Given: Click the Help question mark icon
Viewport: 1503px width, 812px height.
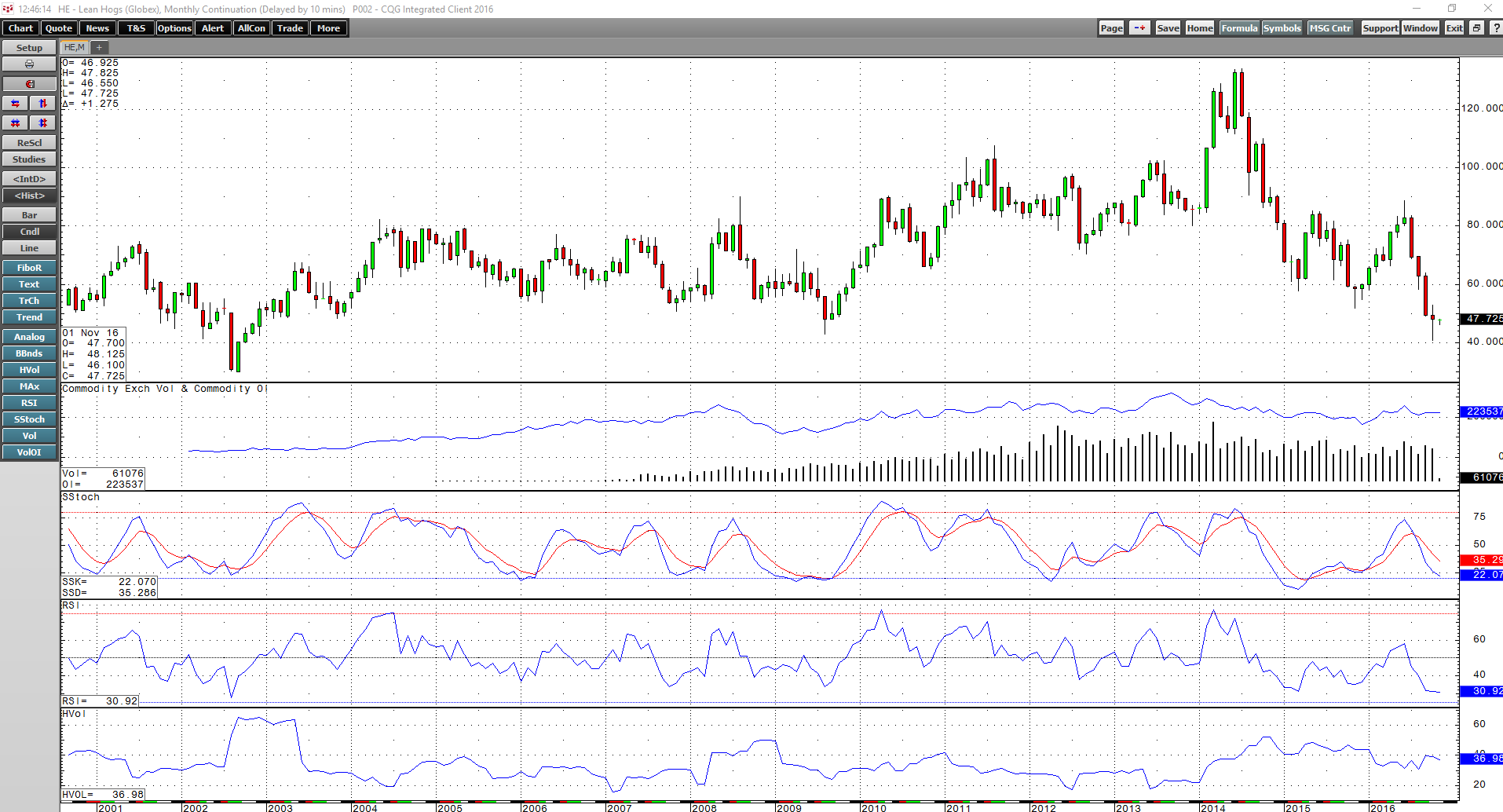Looking at the screenshot, I should click(1494, 27).
